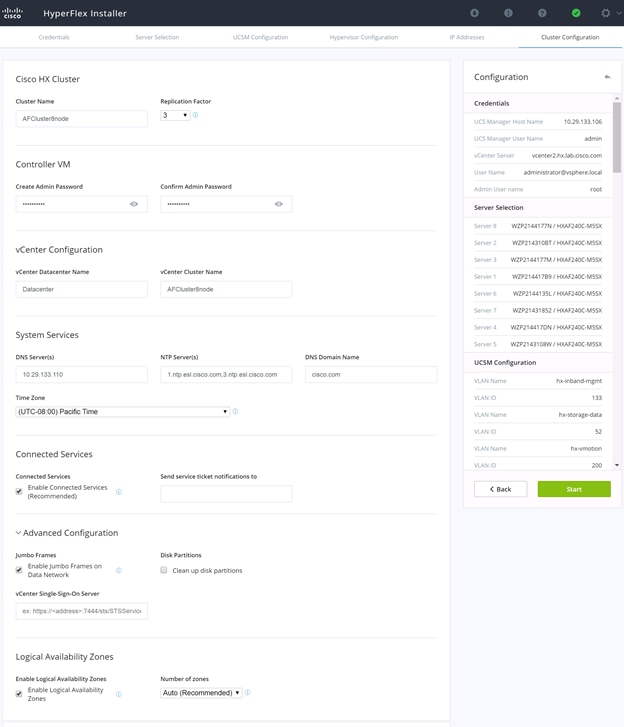Open the settings gear icon
Screen dimensions: 624x727
coord(605,13)
